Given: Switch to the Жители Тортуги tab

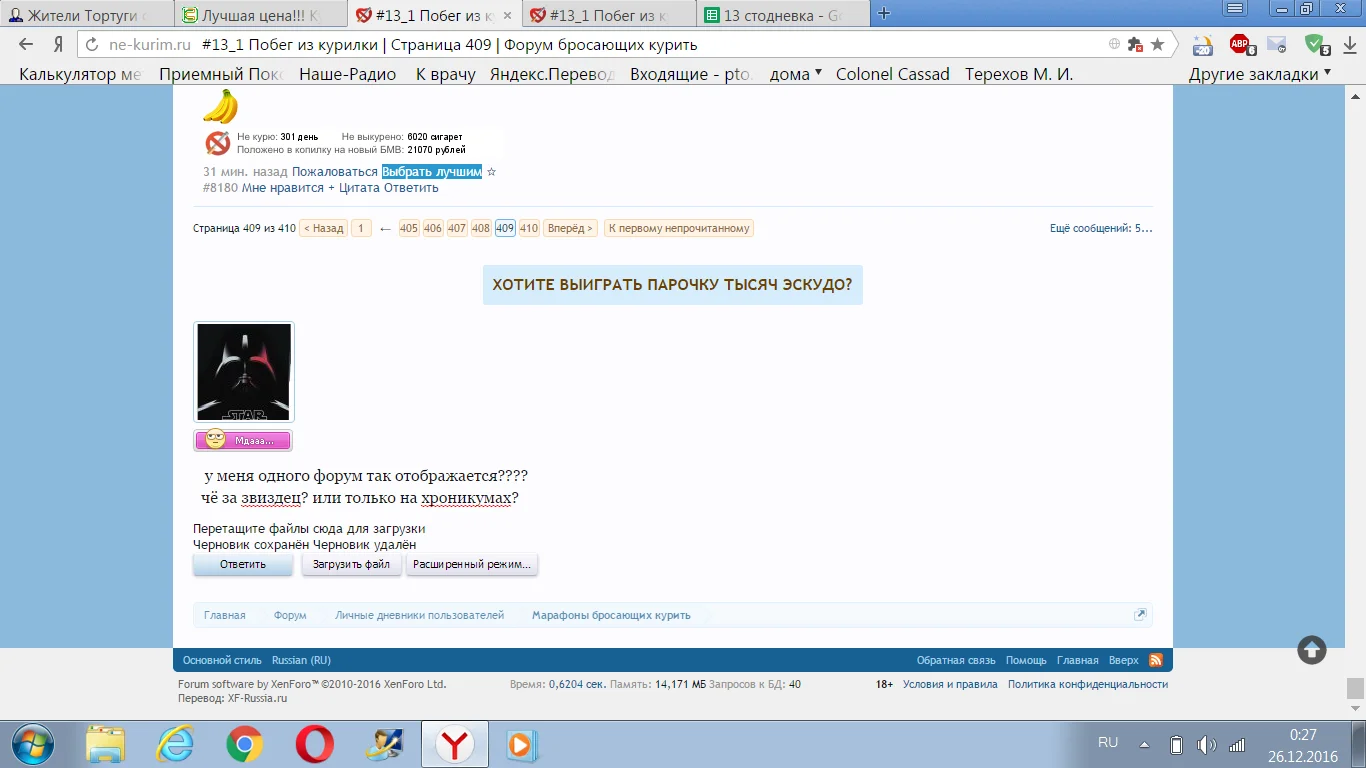Looking at the screenshot, I should 88,15.
